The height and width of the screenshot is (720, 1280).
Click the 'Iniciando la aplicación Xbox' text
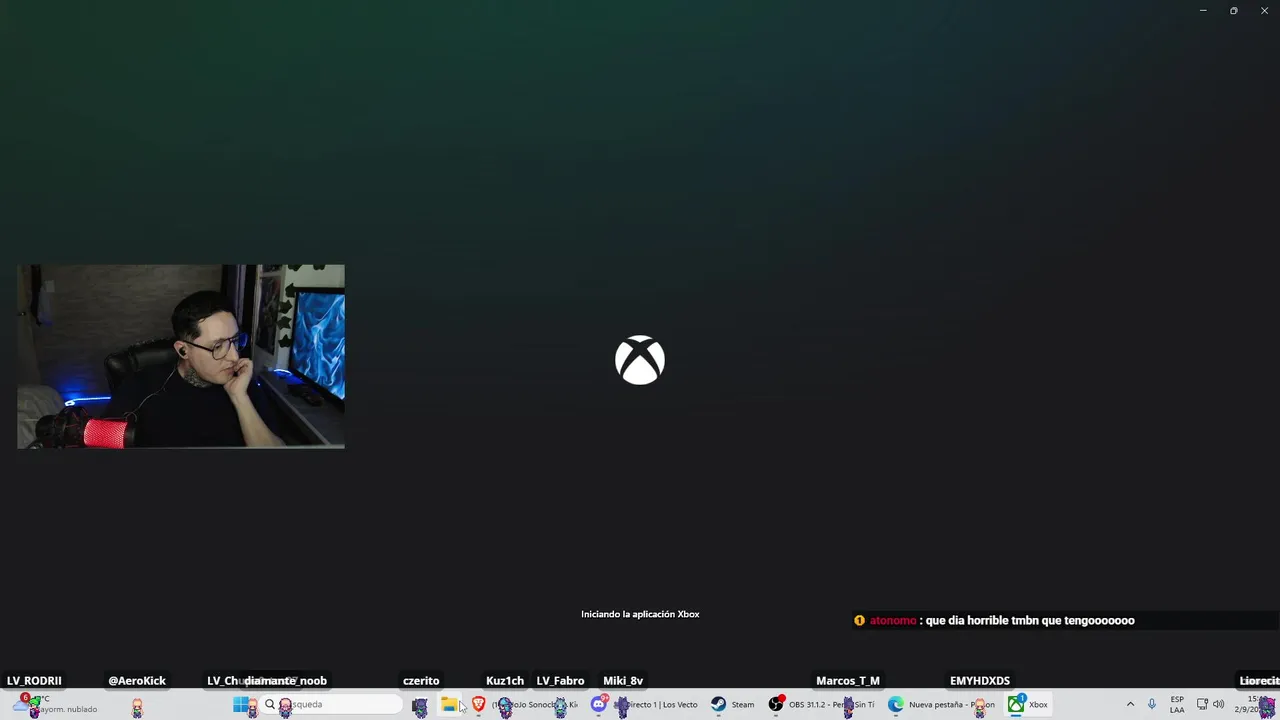pyautogui.click(x=640, y=614)
